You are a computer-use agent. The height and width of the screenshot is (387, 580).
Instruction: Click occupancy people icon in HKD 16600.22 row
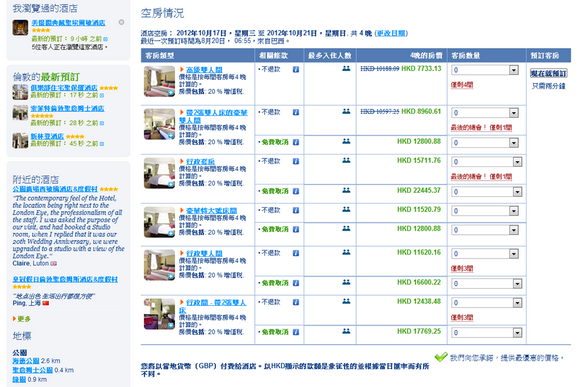(346, 282)
